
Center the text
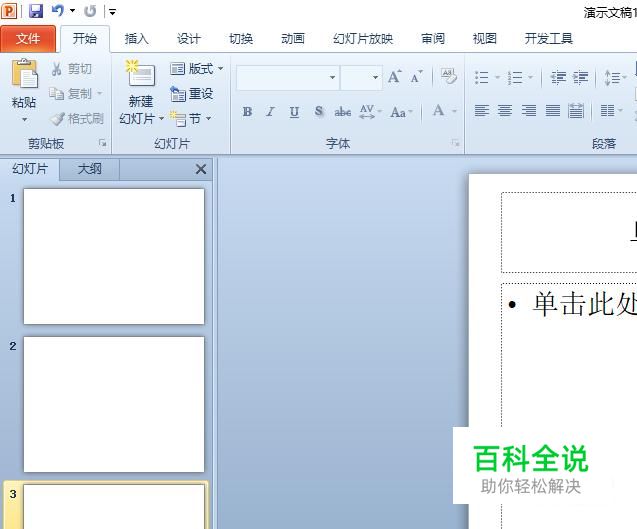(x=505, y=111)
